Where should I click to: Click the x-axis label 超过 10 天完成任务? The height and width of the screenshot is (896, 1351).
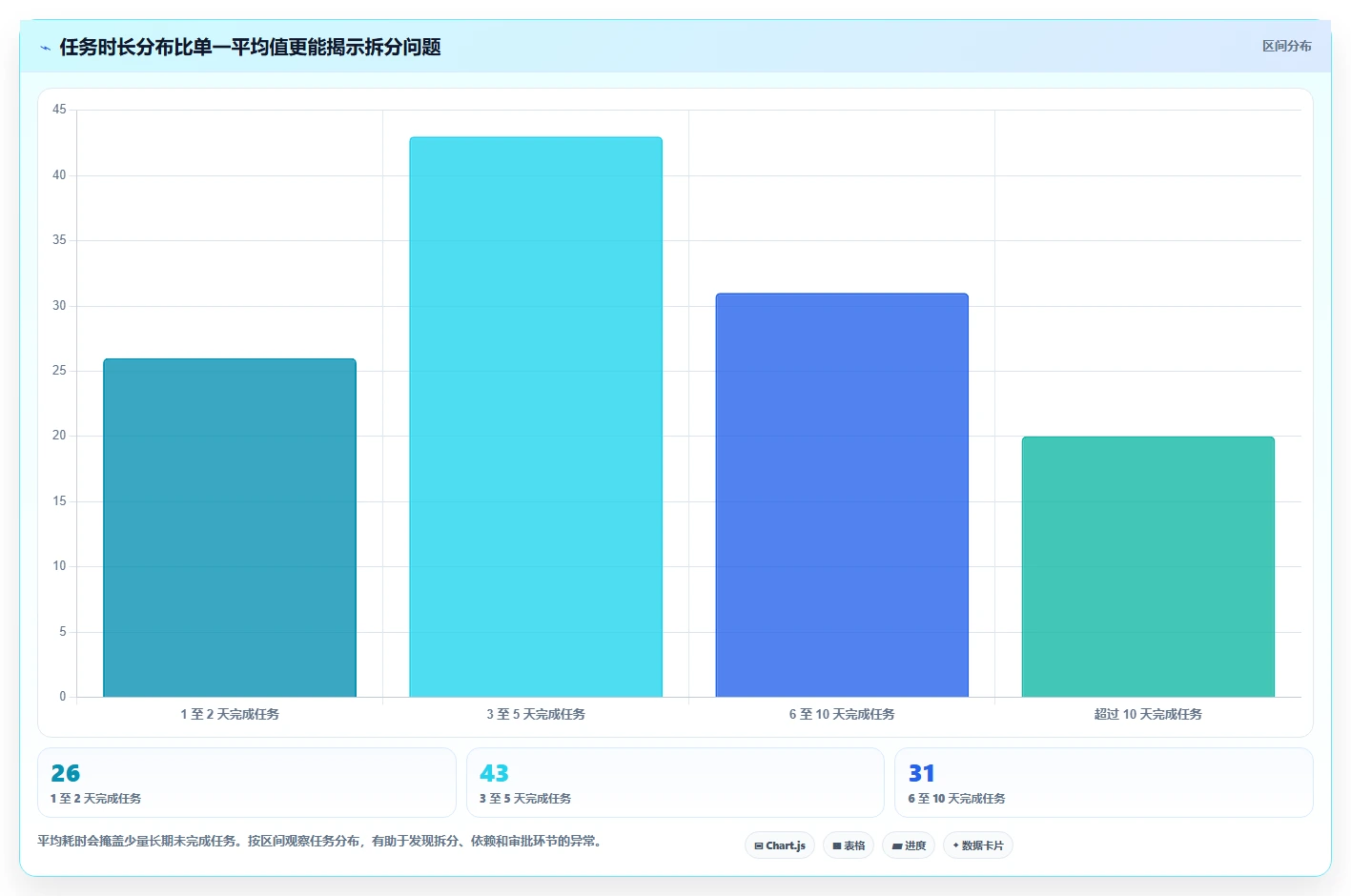[1148, 714]
